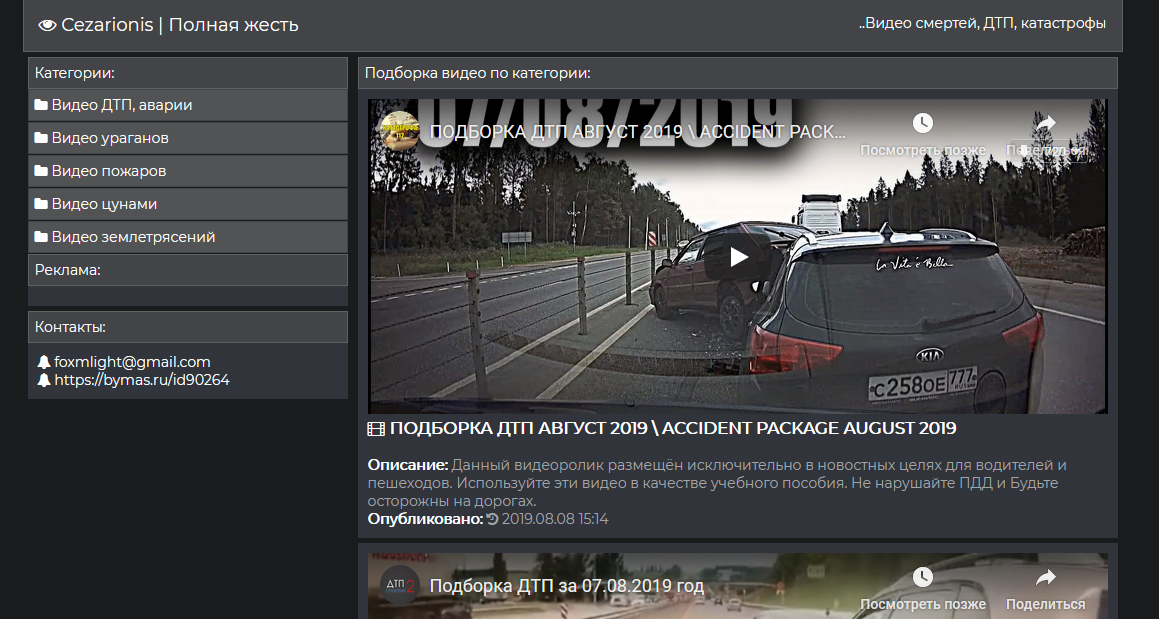The width and height of the screenshot is (1159, 619).
Task: Click Watch Later clock on second video
Action: [922, 578]
